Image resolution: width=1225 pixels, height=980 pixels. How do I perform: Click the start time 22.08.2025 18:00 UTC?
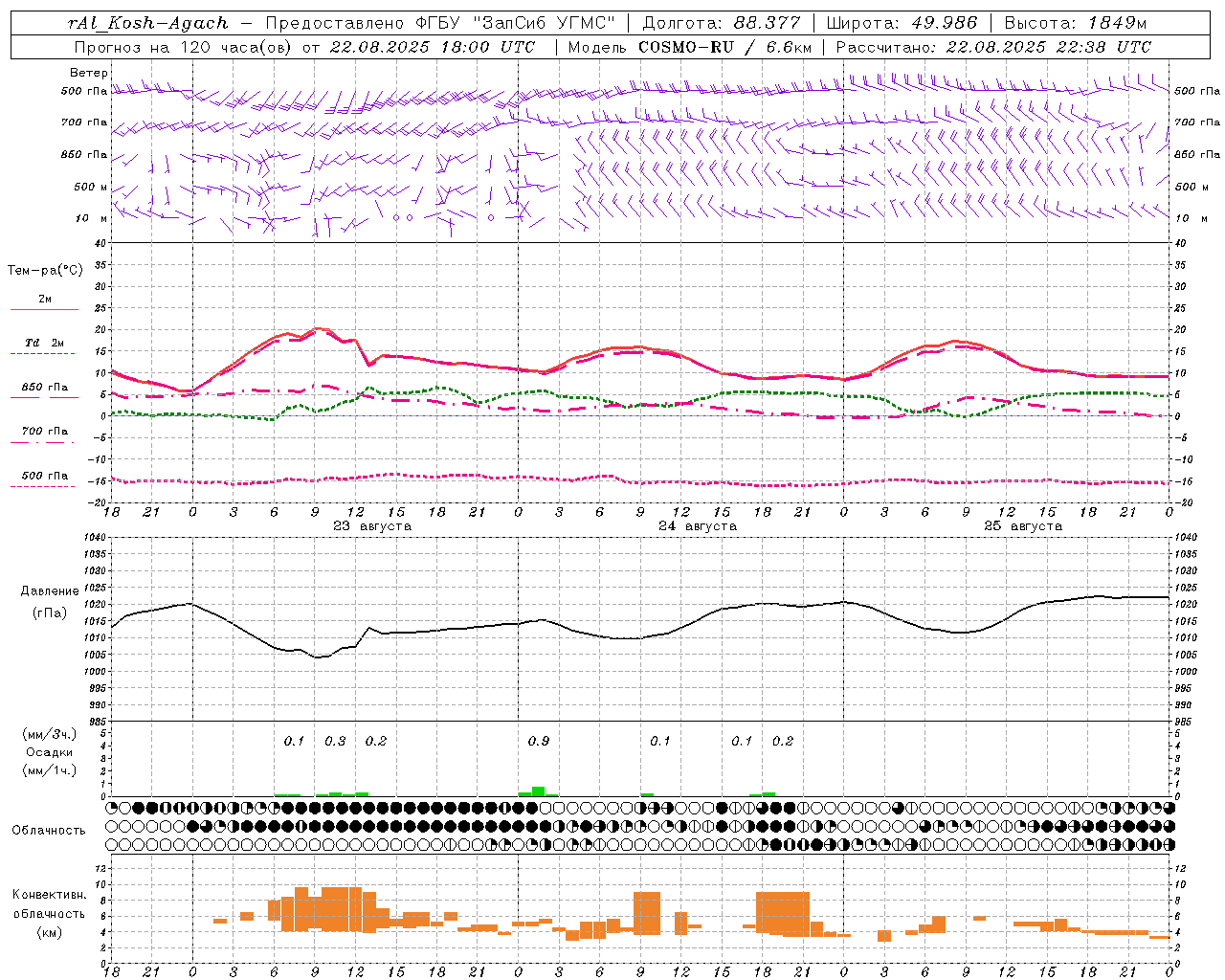pos(434,47)
